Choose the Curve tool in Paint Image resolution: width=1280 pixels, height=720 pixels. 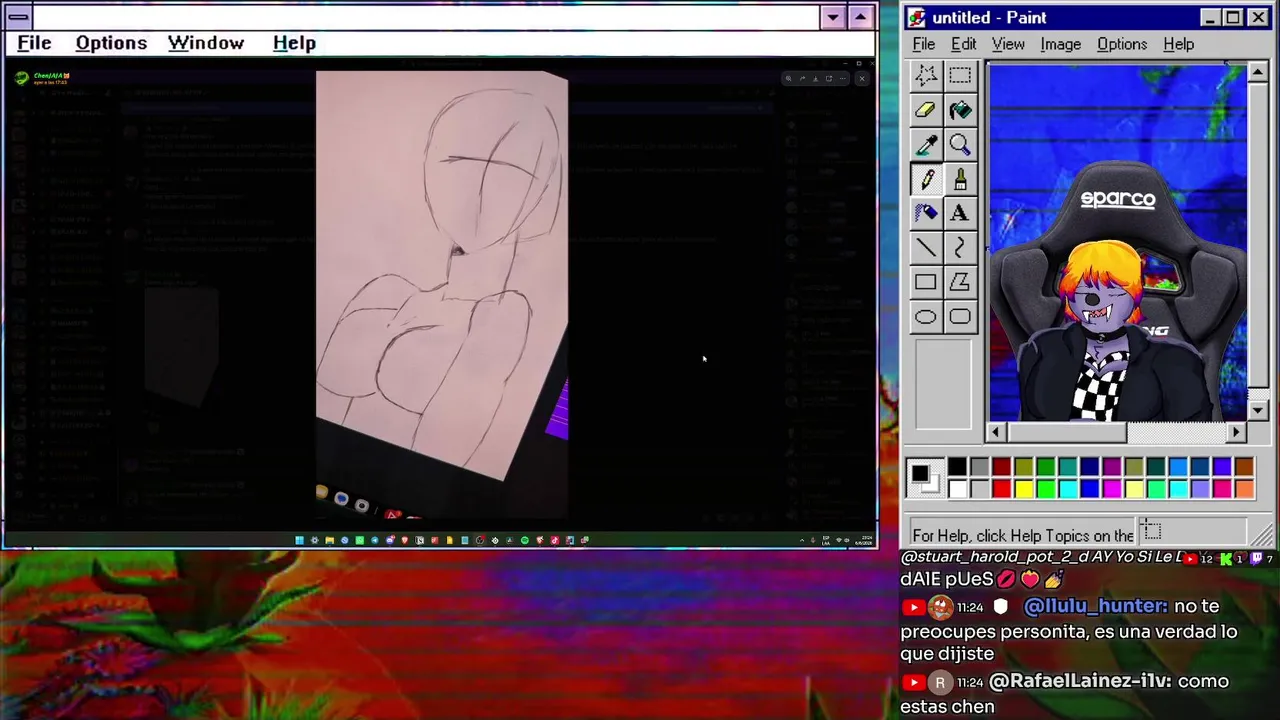(960, 248)
